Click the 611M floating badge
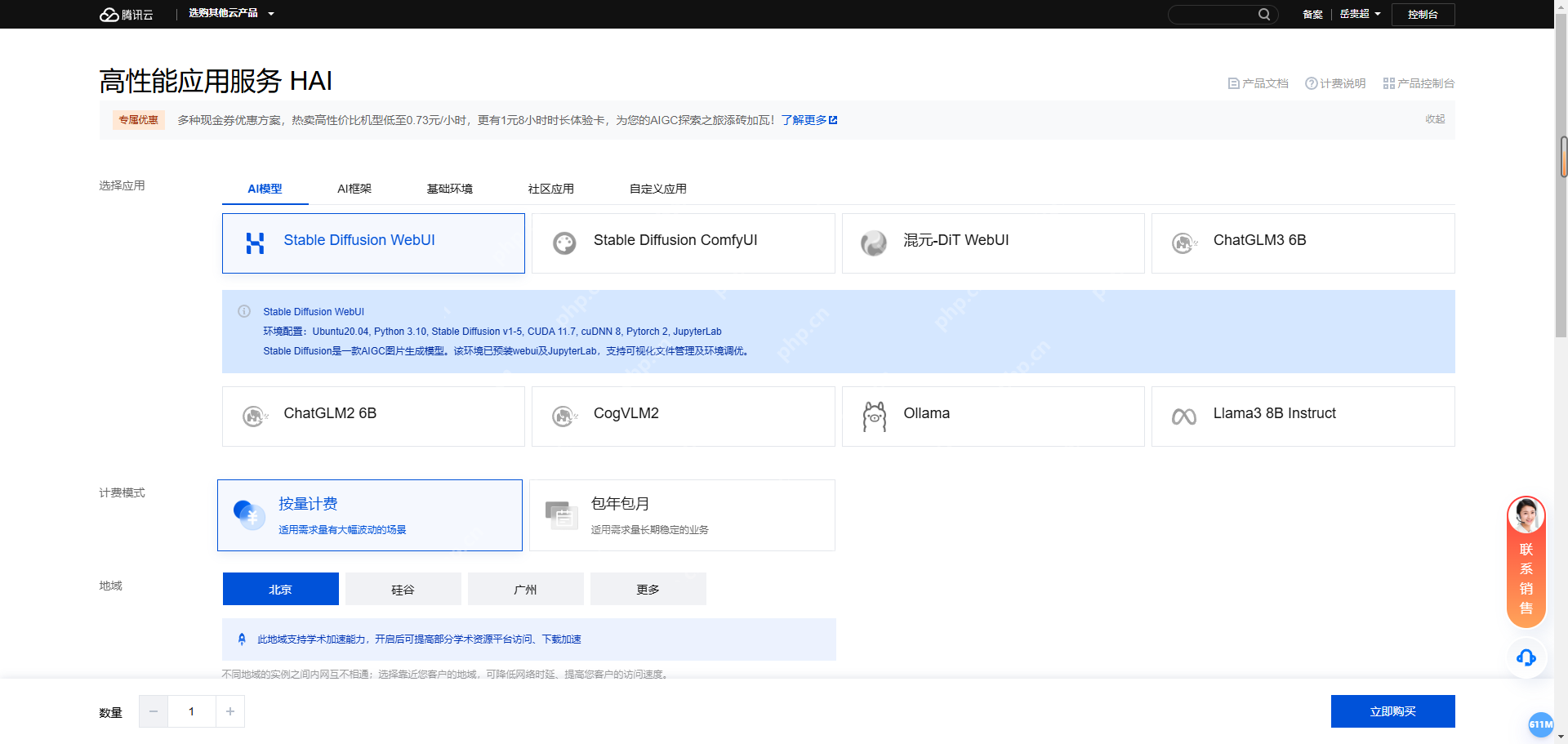Viewport: 1568px width, 744px height. 1540,724
